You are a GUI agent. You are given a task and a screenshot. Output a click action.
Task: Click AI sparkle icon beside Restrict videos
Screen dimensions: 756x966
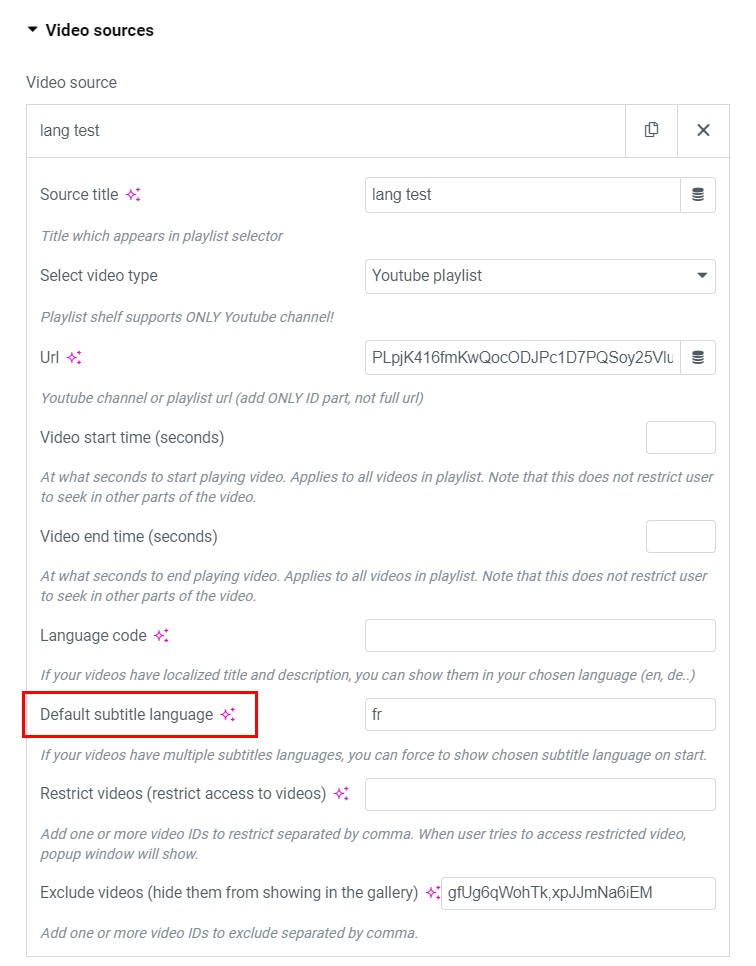[x=341, y=794]
